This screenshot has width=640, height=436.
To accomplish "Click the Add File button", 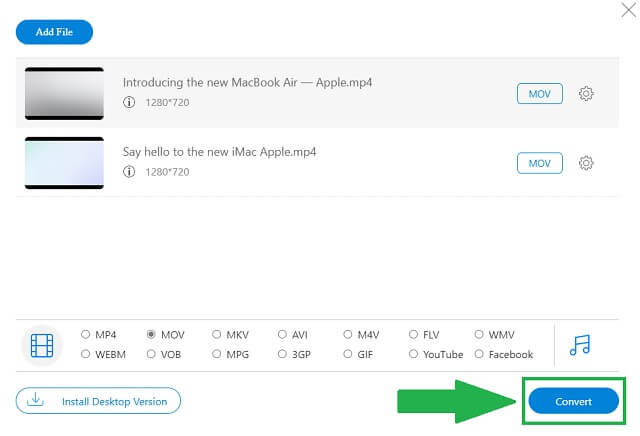I will [54, 32].
